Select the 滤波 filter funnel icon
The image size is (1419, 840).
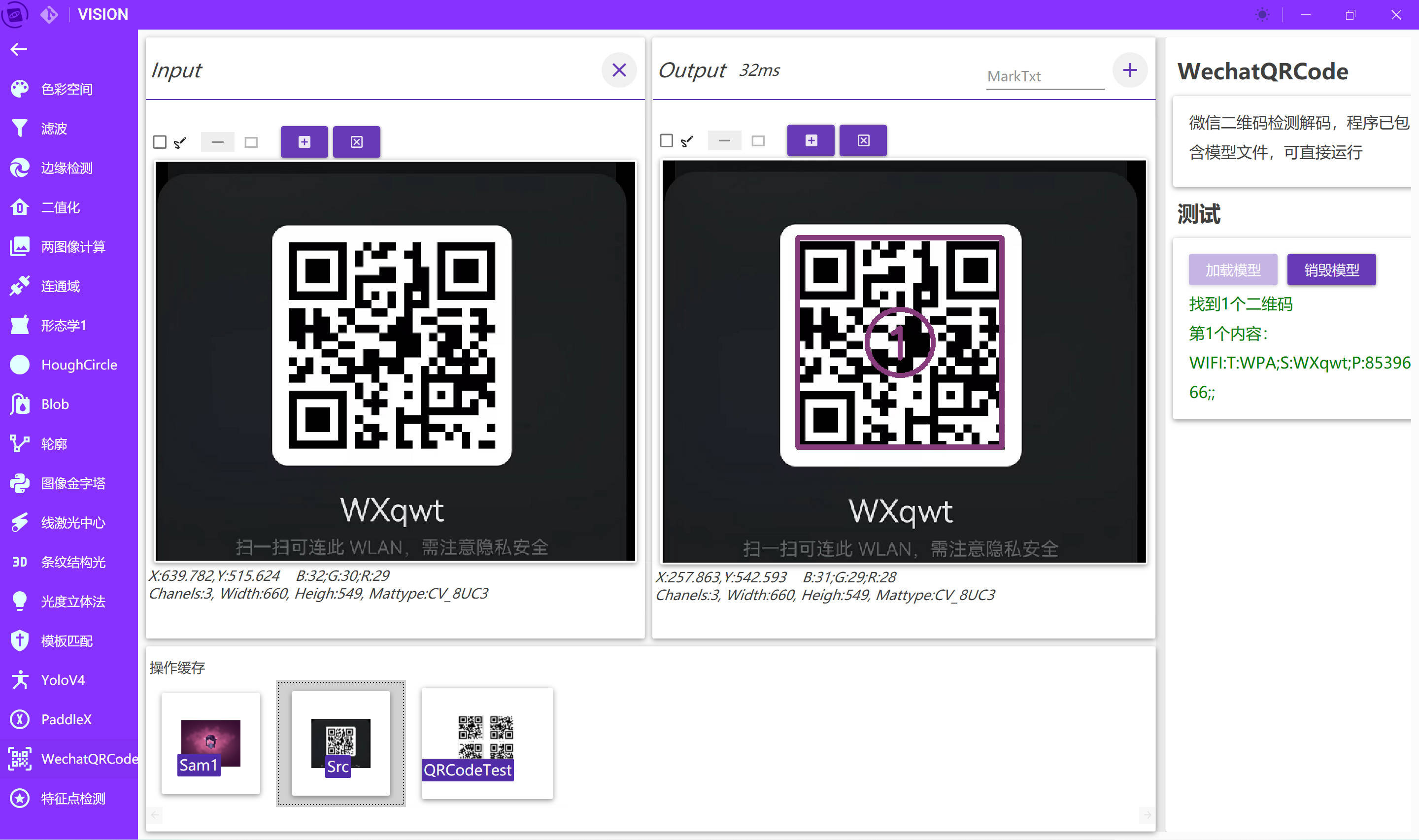click(x=20, y=129)
